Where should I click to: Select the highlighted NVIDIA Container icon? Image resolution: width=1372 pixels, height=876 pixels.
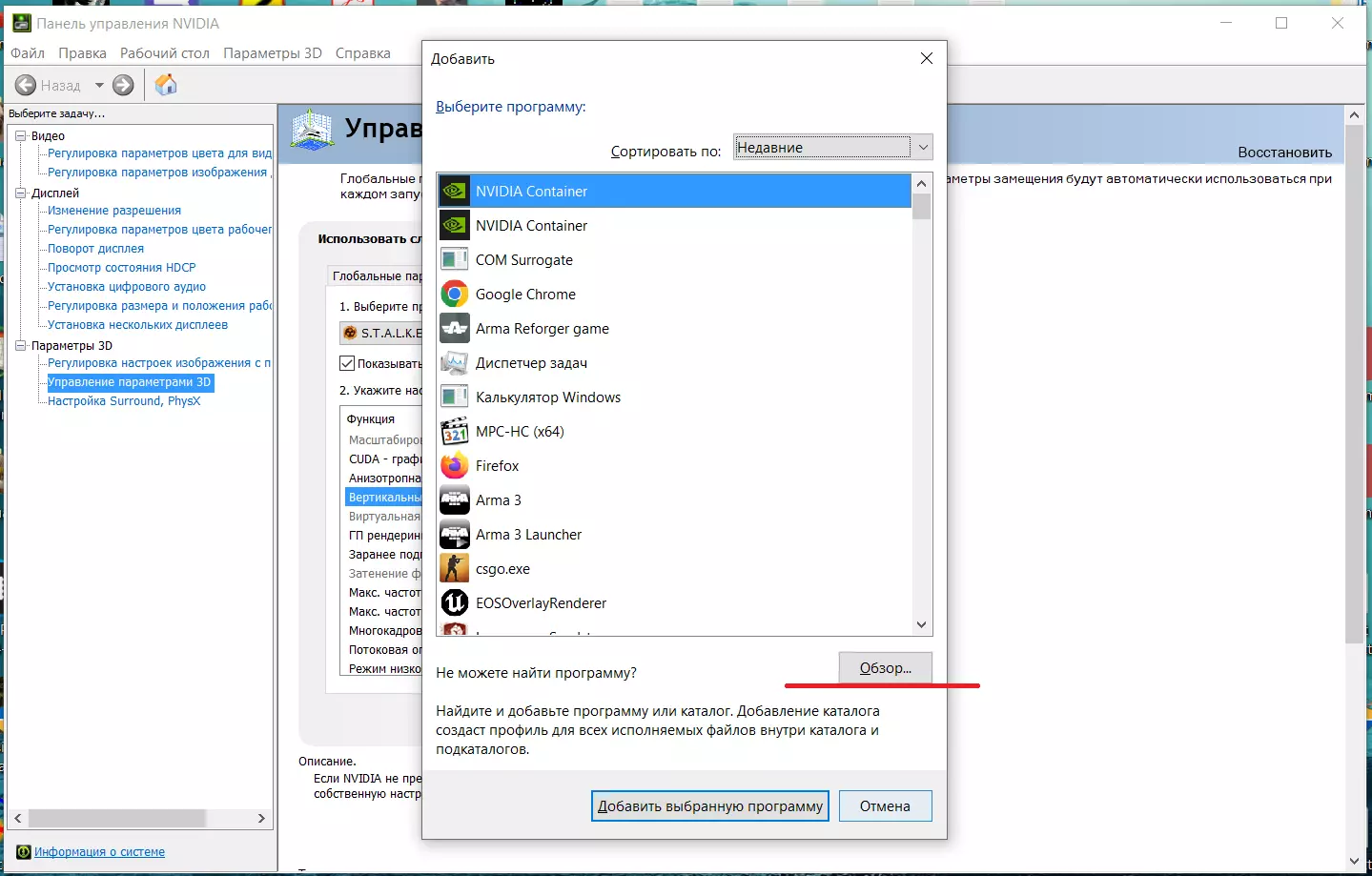455,192
